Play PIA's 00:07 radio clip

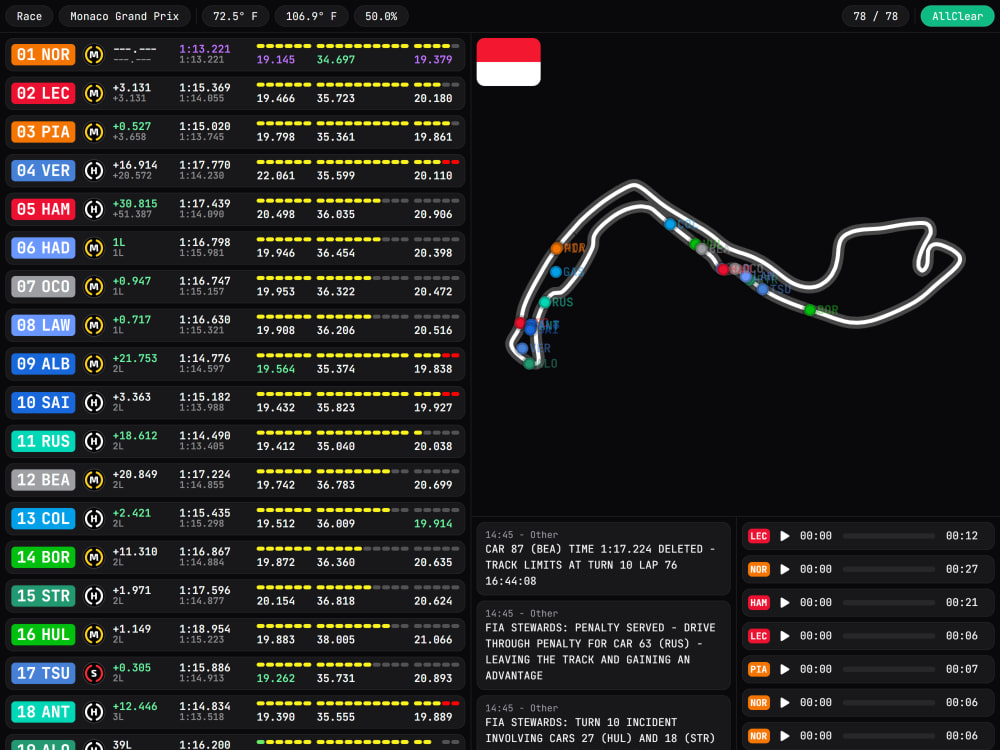tap(785, 669)
